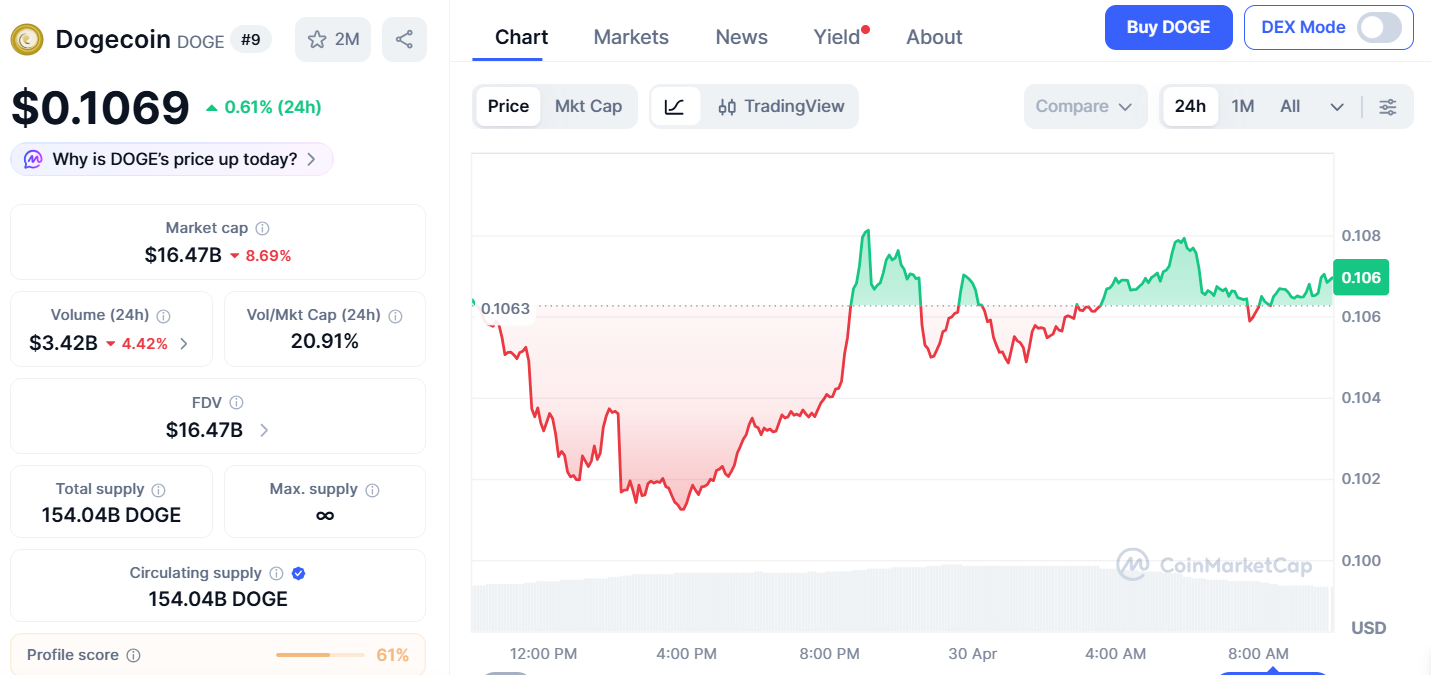Expand more time range options chevron
Viewport: 1431px width, 675px height.
pyautogui.click(x=1337, y=107)
